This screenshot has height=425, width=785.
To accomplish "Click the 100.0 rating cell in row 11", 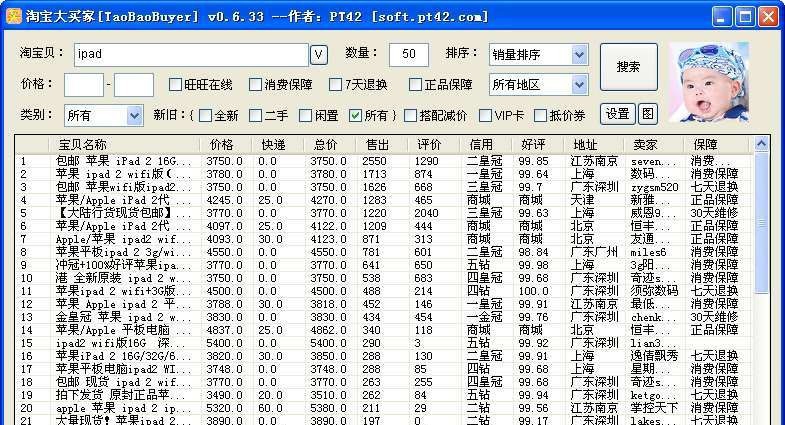I will coord(534,291).
